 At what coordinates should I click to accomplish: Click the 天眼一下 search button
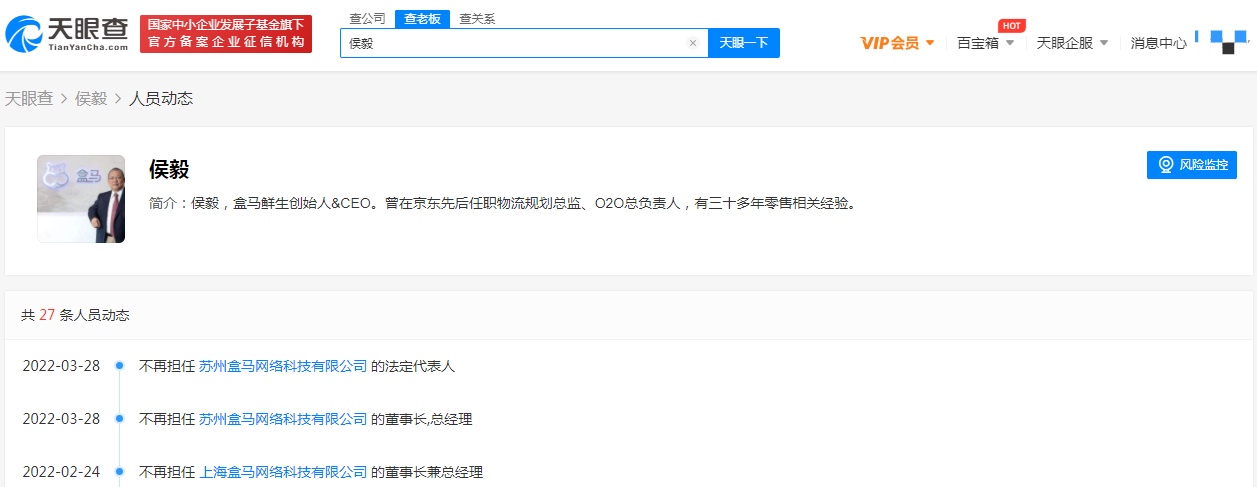[743, 43]
